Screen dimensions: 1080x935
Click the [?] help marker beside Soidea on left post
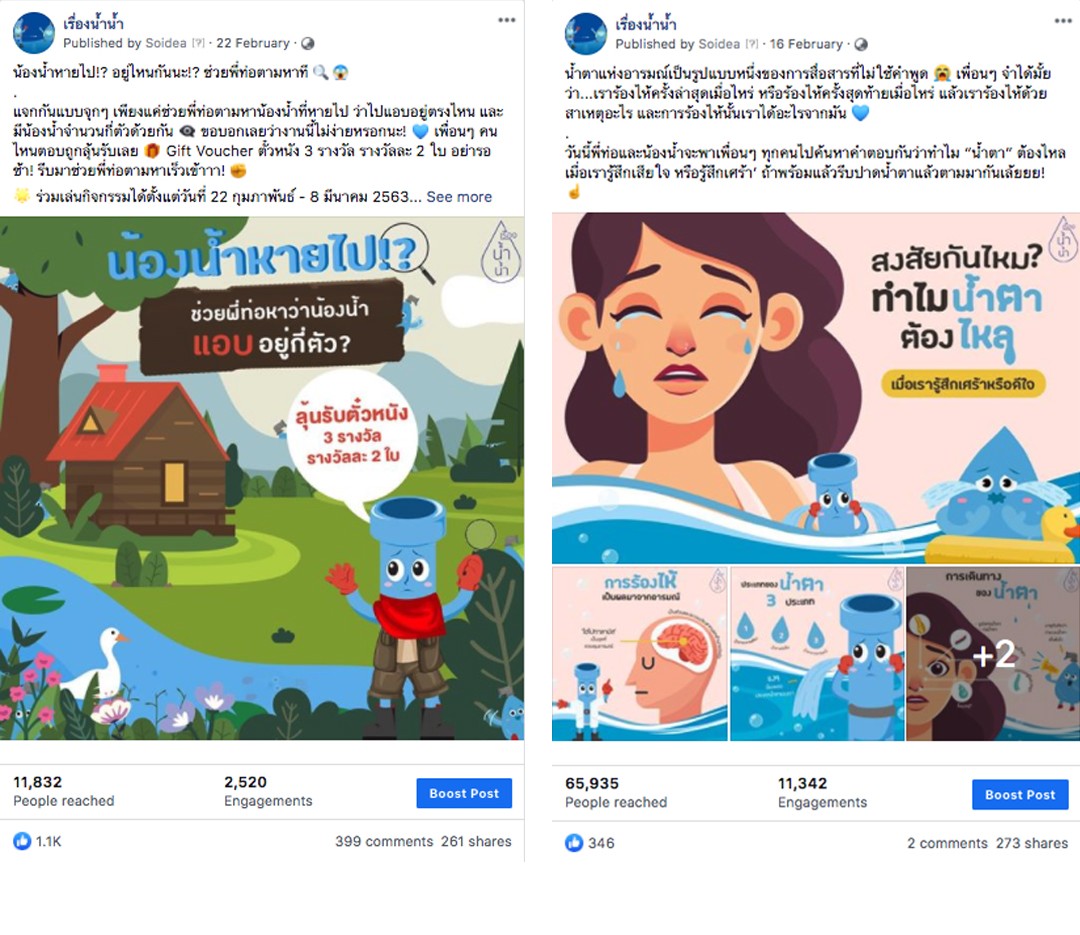[x=198, y=43]
